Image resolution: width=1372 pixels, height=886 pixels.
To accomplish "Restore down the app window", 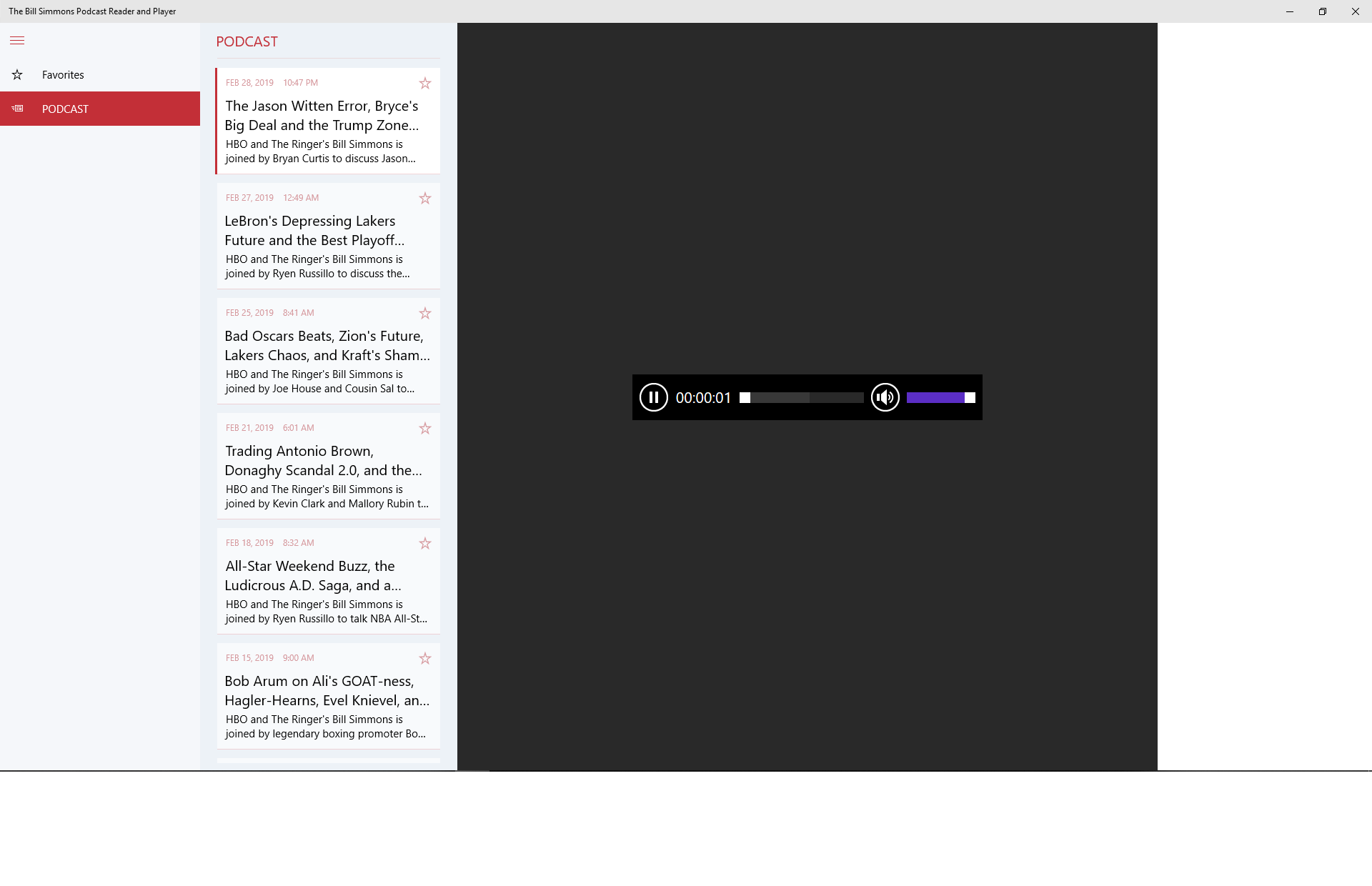I will click(1322, 11).
